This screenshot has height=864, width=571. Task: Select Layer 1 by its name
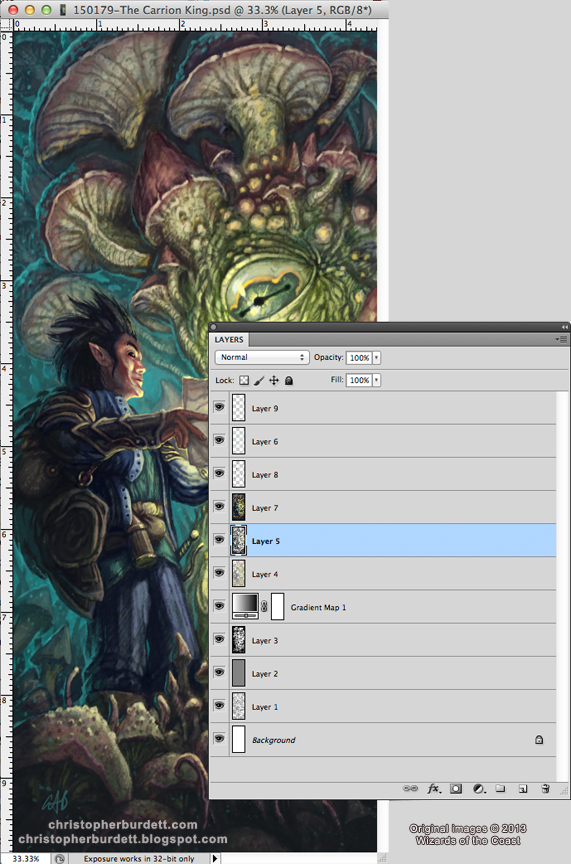tap(265, 706)
